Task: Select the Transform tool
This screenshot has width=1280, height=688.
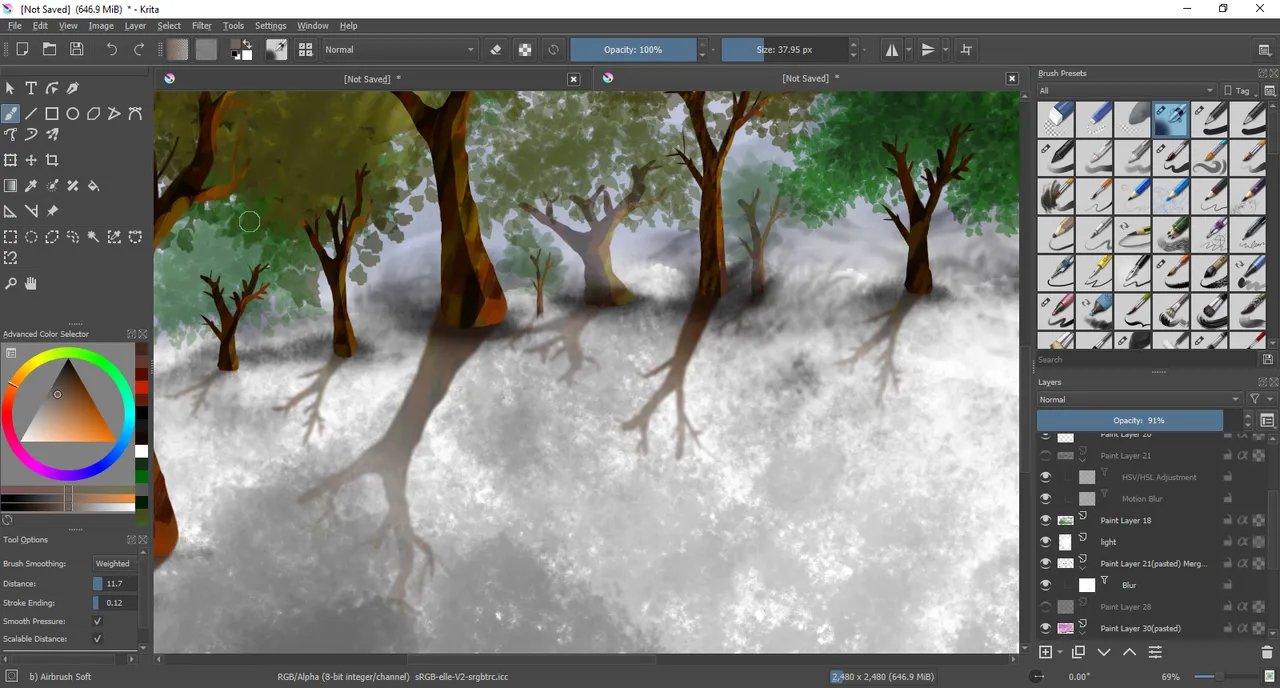Action: (x=11, y=160)
